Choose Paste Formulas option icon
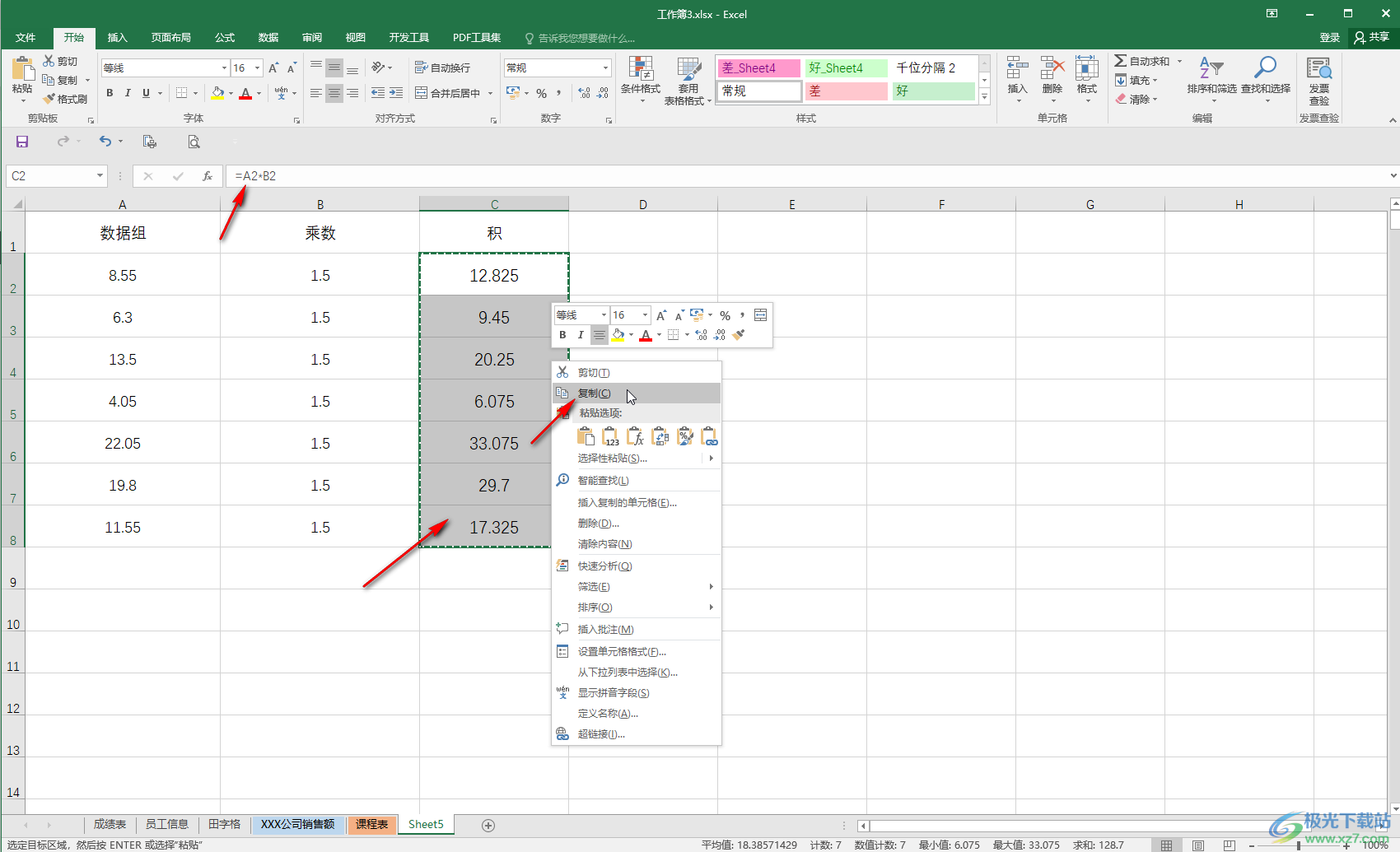The height and width of the screenshot is (852, 1400). (x=635, y=436)
